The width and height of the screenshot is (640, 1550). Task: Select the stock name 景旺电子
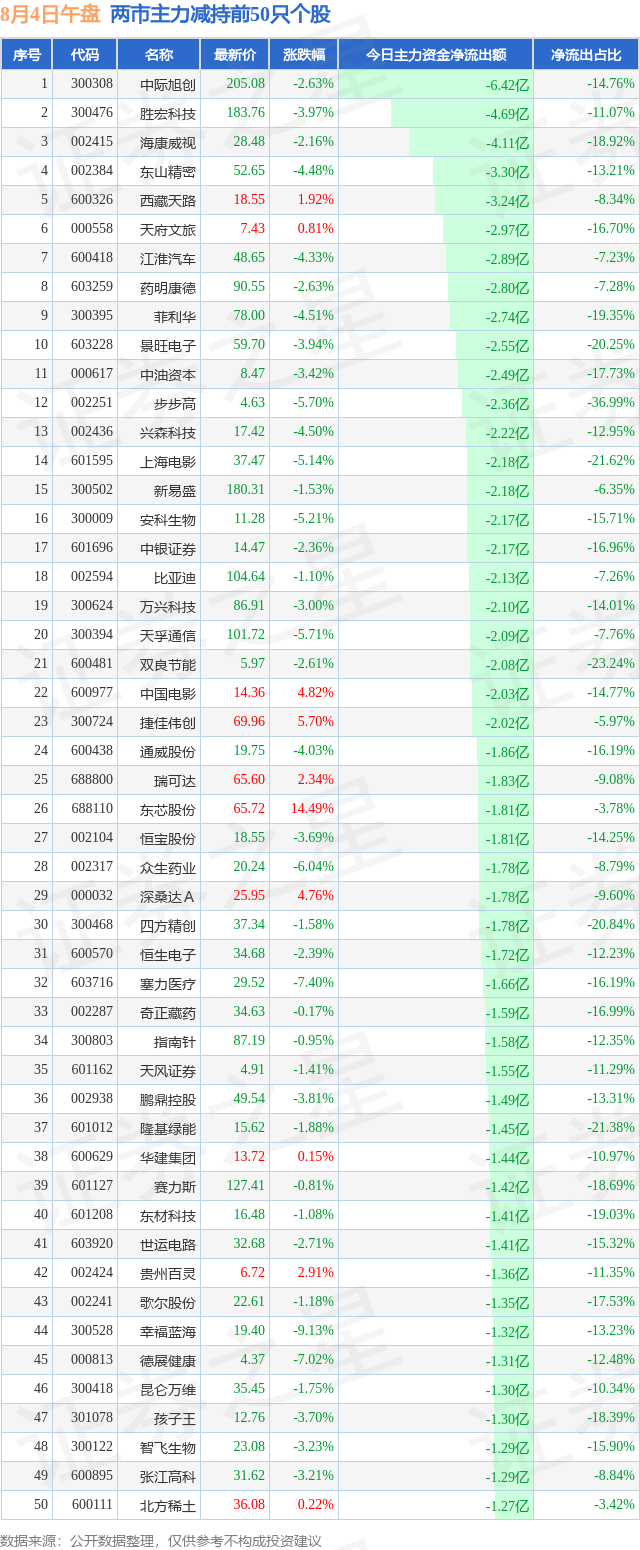point(168,345)
